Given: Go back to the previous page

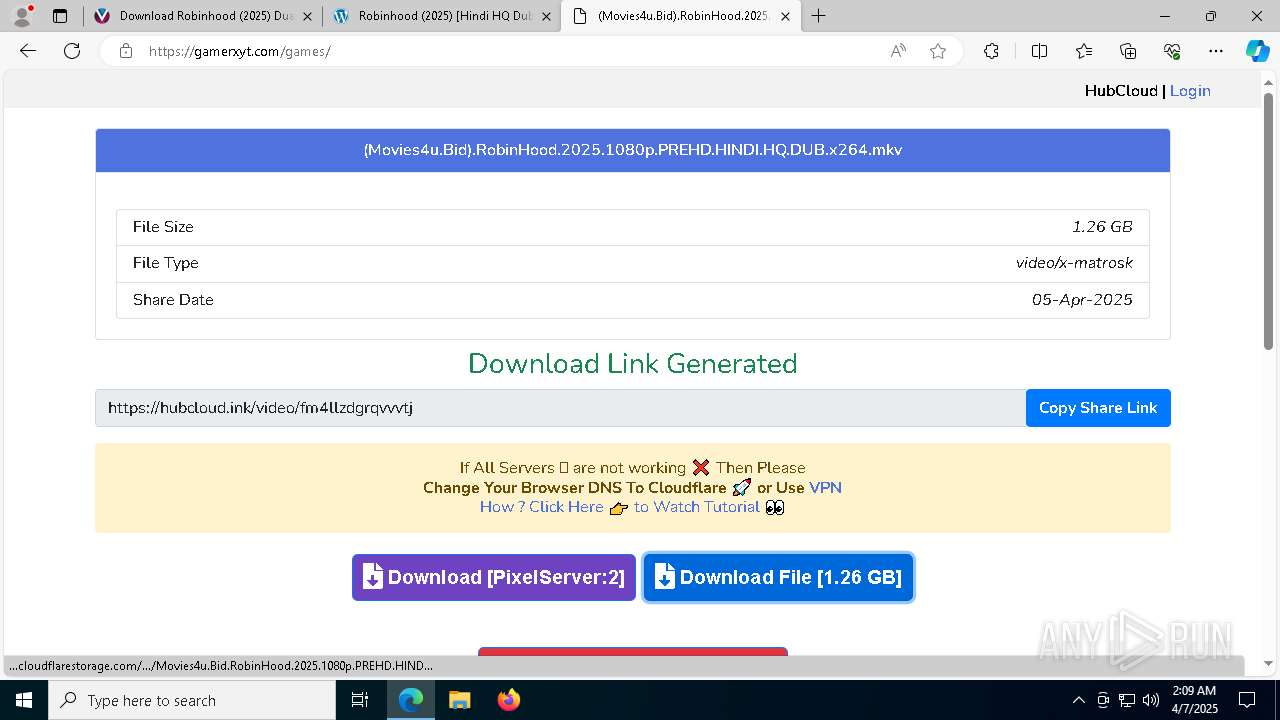Looking at the screenshot, I should 28,51.
